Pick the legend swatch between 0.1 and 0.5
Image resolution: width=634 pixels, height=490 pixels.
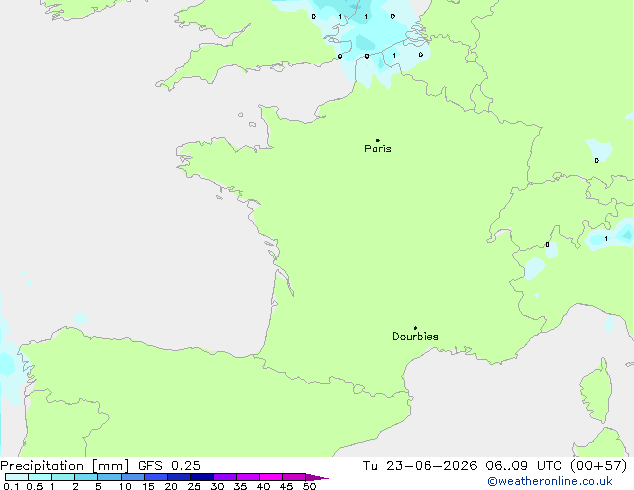[17, 477]
